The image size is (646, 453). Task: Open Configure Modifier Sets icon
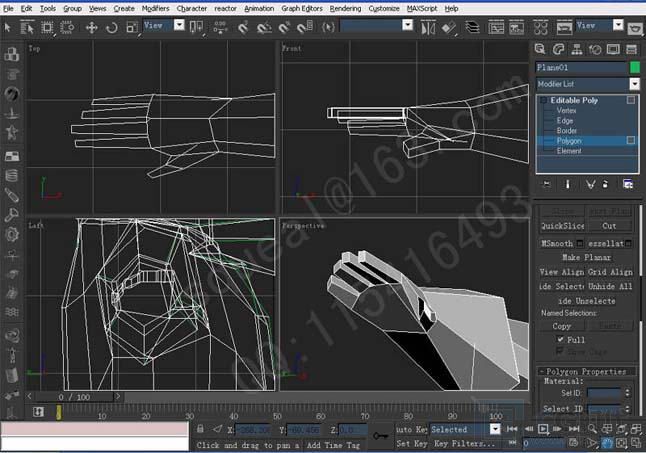pyautogui.click(x=627, y=184)
